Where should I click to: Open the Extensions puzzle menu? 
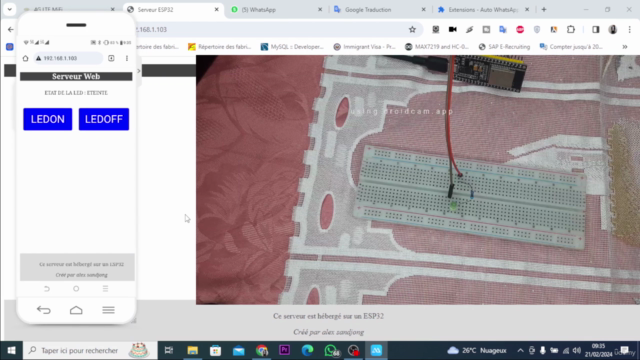point(571,29)
